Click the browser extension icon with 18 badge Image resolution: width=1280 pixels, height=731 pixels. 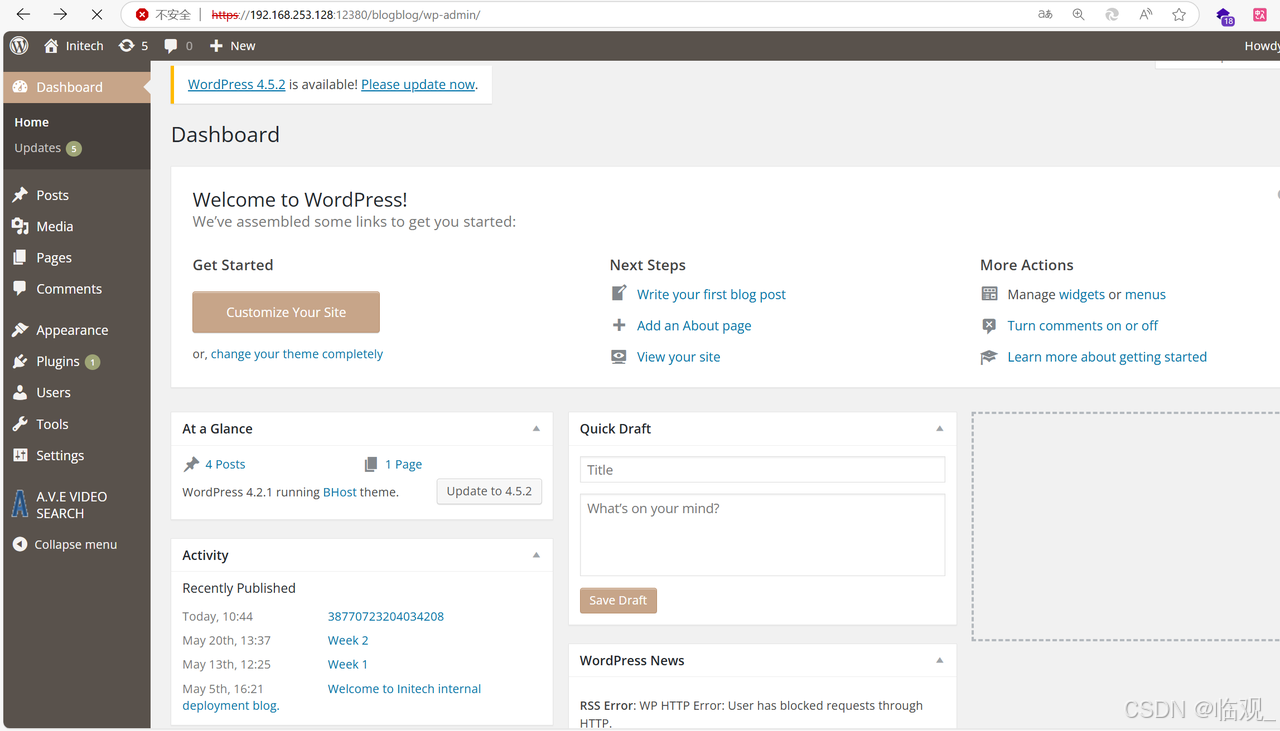click(1224, 15)
